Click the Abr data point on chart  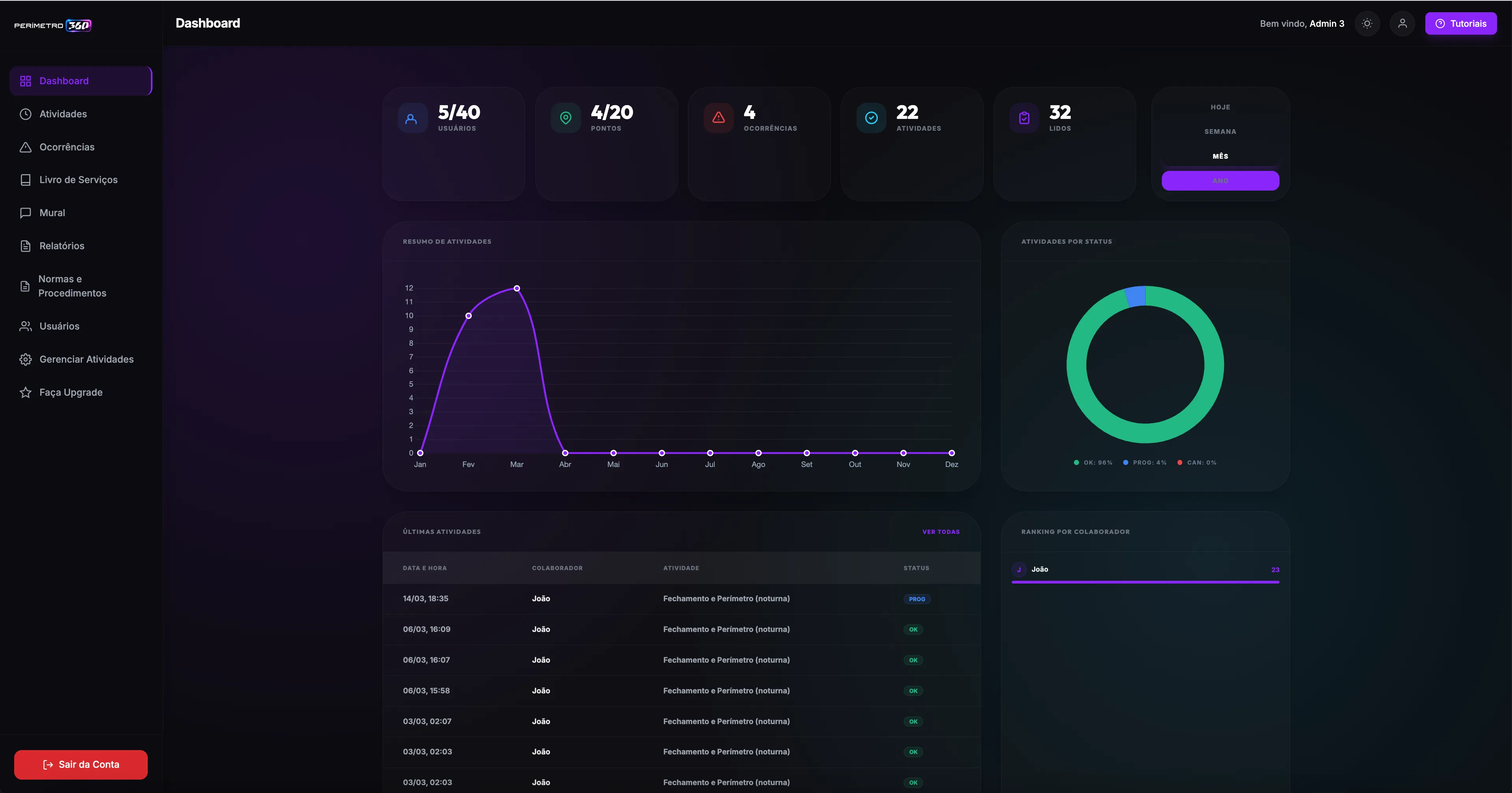[565, 453]
